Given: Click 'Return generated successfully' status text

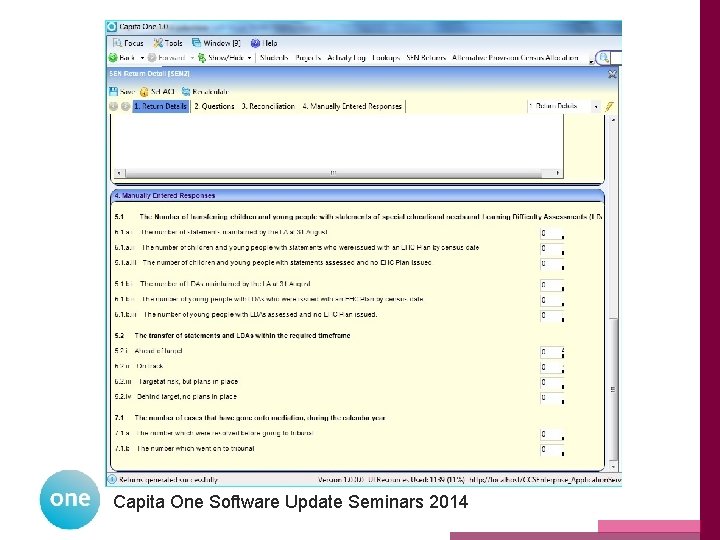Looking at the screenshot, I should 168,480.
